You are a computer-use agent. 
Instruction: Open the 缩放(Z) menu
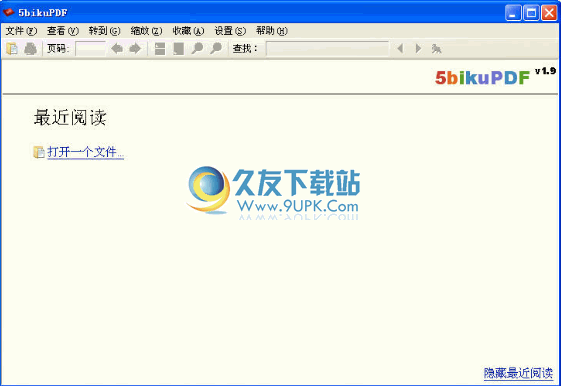(x=146, y=31)
